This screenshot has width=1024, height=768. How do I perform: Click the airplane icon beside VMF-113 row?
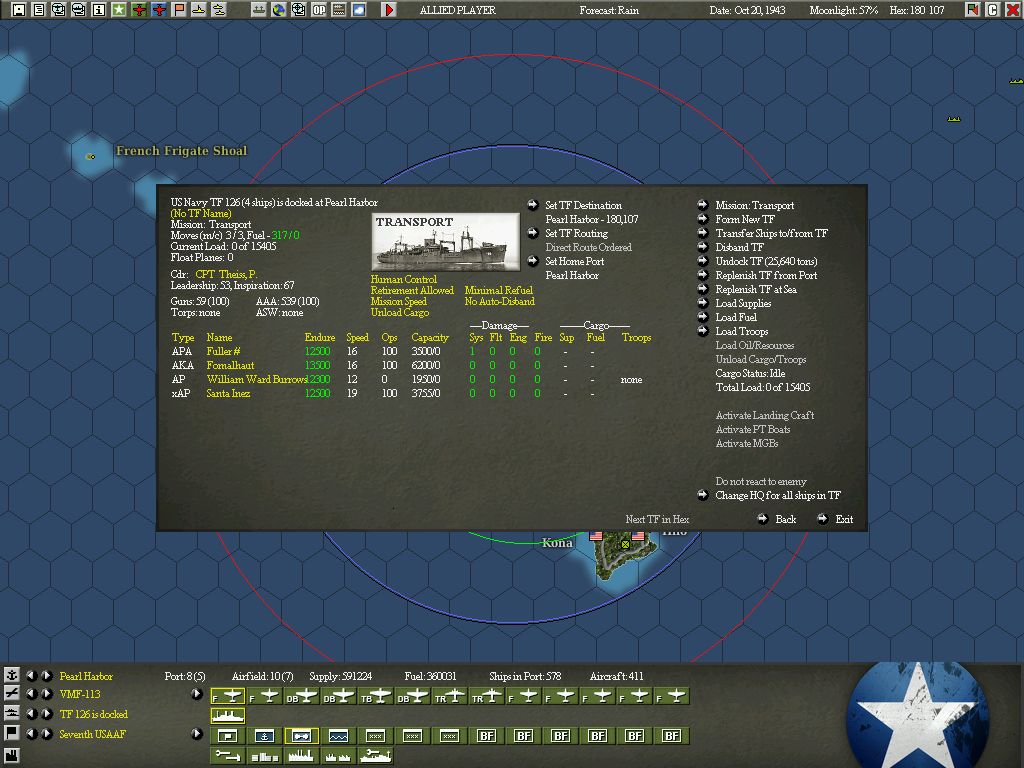coord(12,694)
